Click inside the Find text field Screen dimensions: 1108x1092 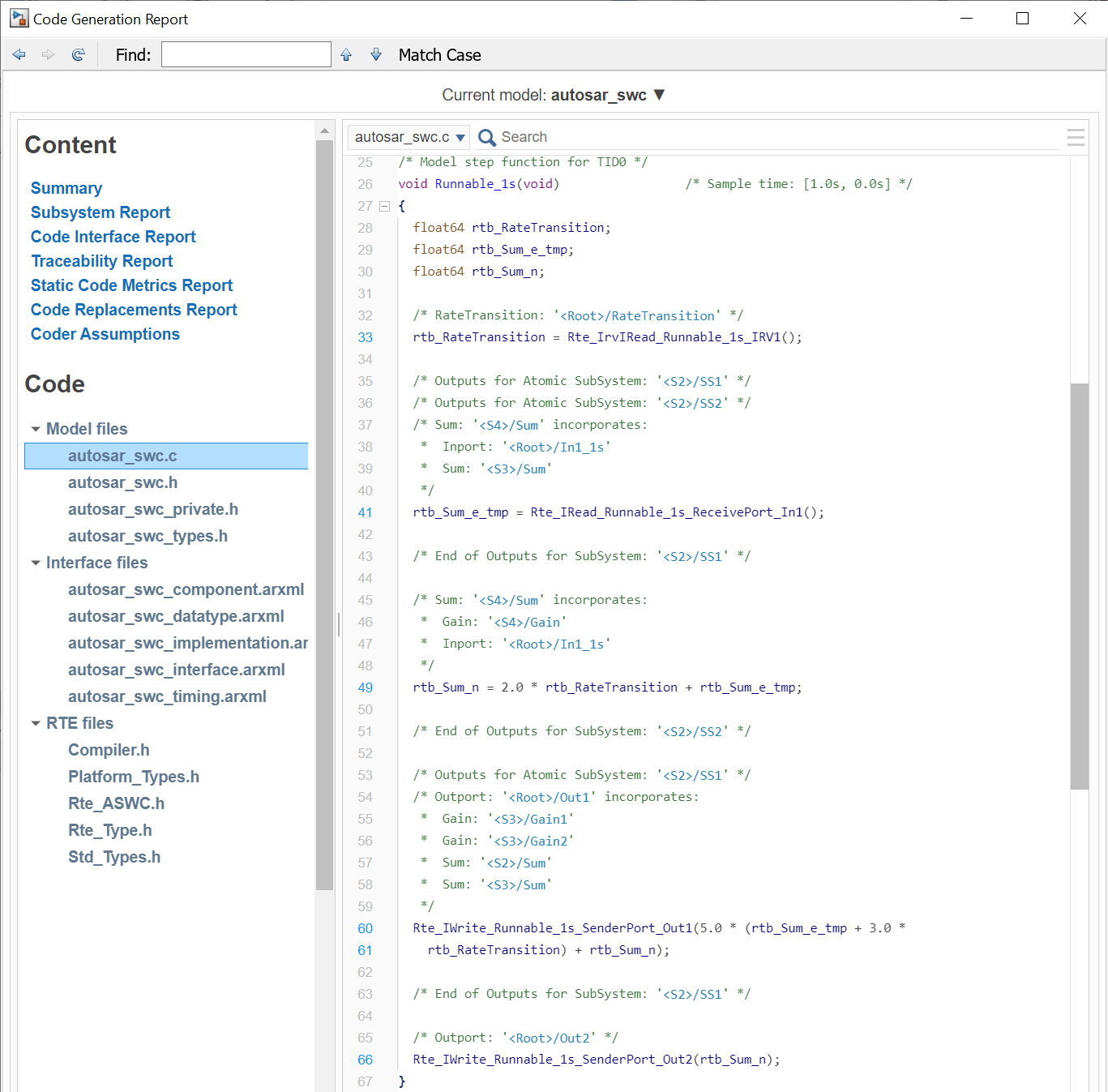click(246, 54)
